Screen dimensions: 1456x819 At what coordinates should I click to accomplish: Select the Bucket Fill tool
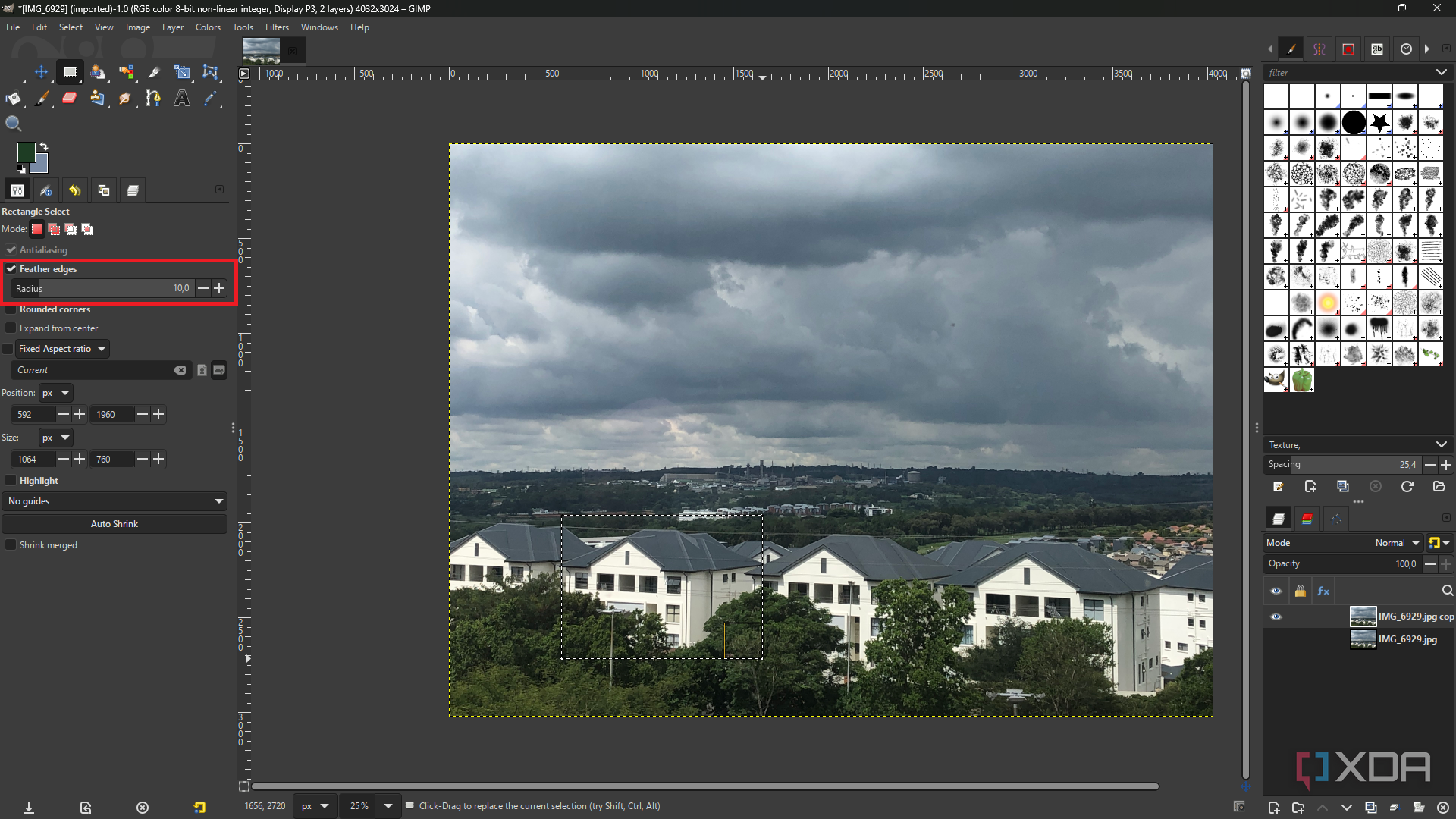click(14, 98)
